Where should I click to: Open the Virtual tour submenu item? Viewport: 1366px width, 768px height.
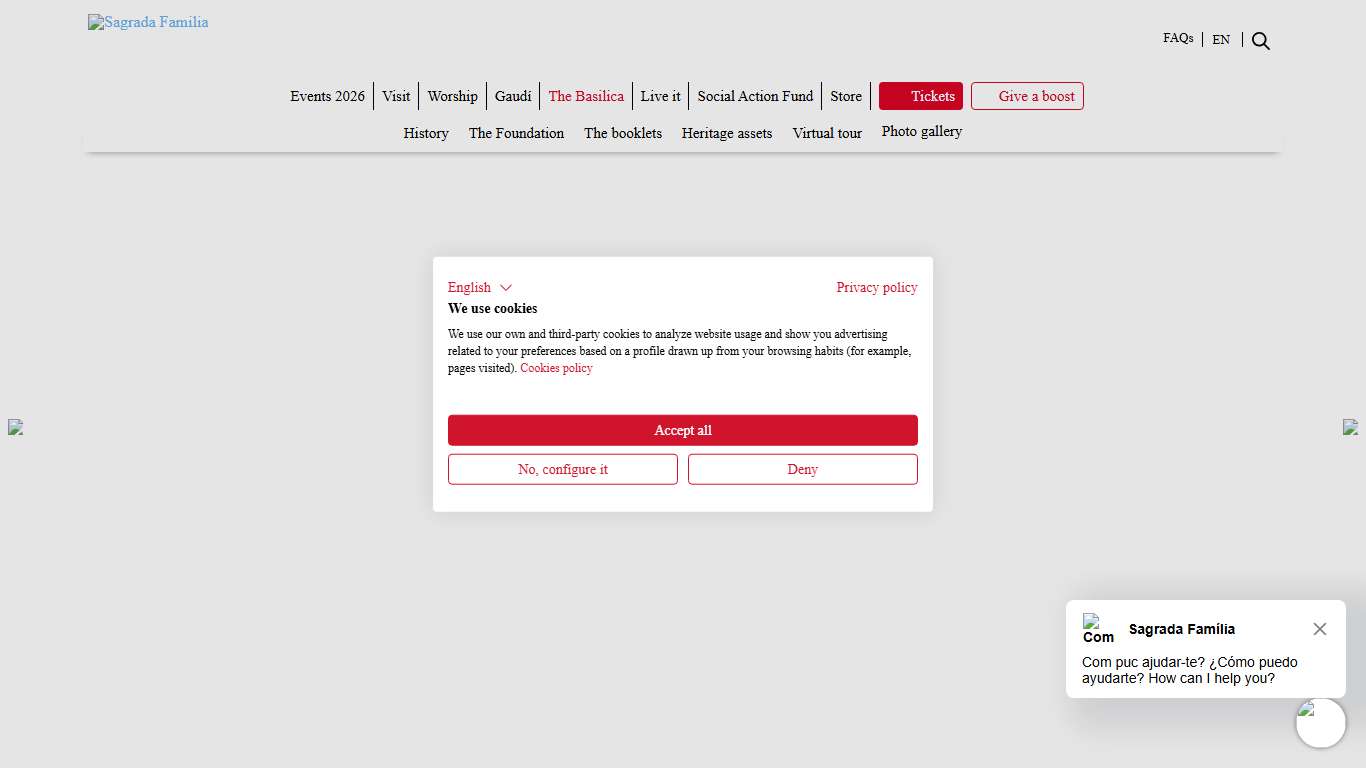[826, 133]
